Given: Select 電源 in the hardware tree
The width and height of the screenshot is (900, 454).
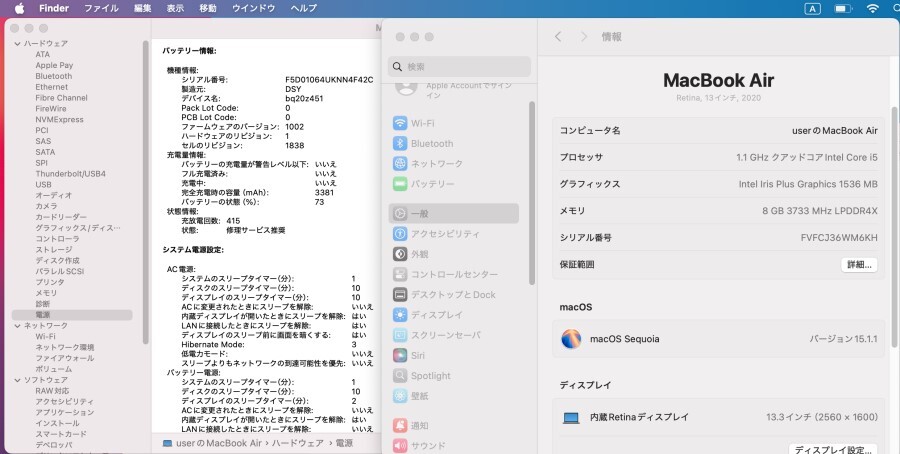Looking at the screenshot, I should point(72,315).
